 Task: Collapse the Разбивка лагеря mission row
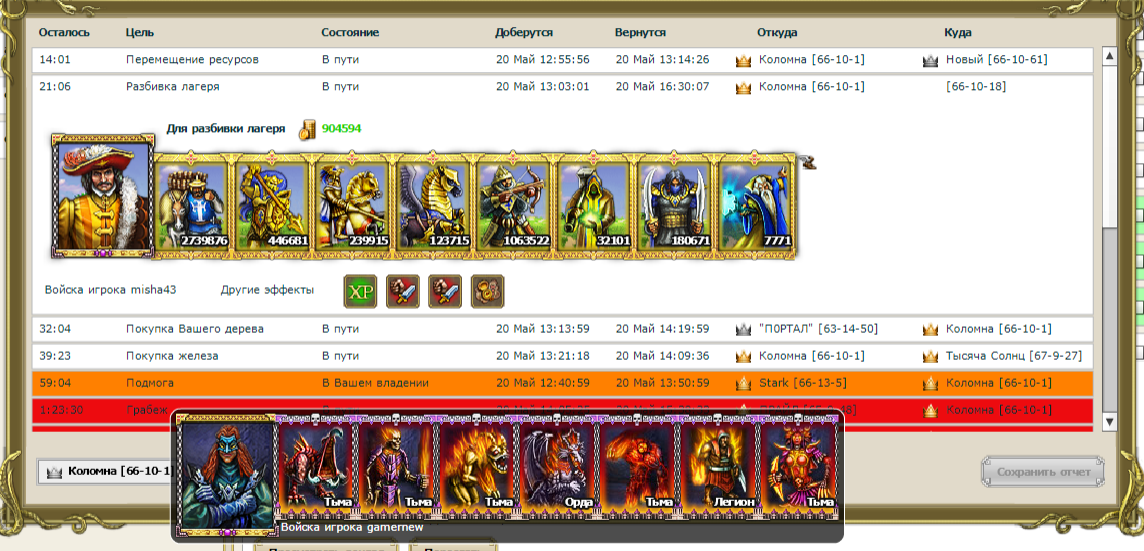[563, 87]
